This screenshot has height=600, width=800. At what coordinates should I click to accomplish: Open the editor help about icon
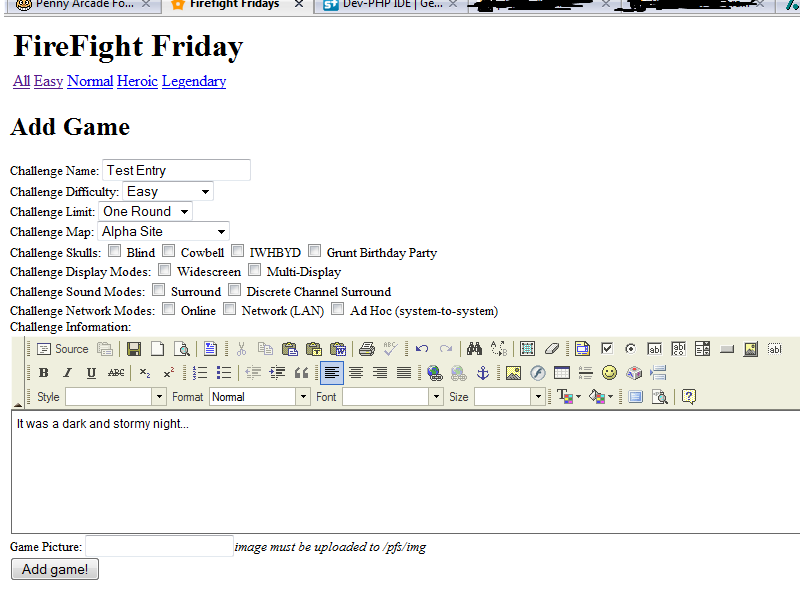pyautogui.click(x=688, y=397)
